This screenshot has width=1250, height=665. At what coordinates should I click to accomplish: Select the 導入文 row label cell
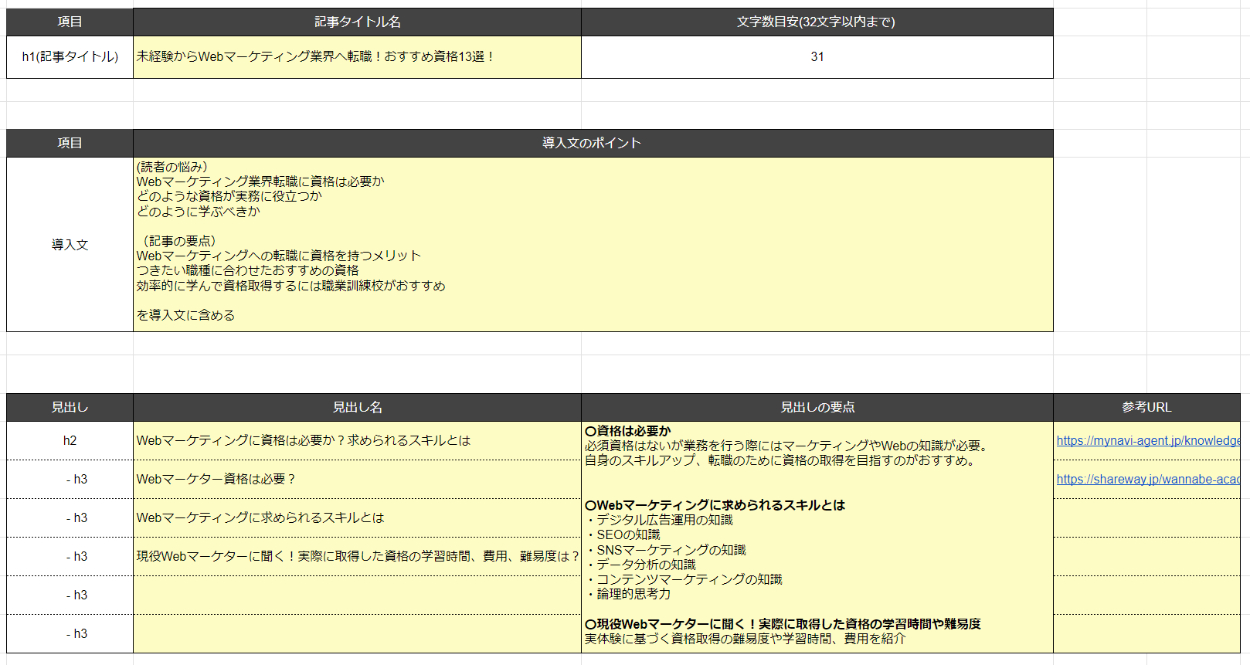pos(70,244)
